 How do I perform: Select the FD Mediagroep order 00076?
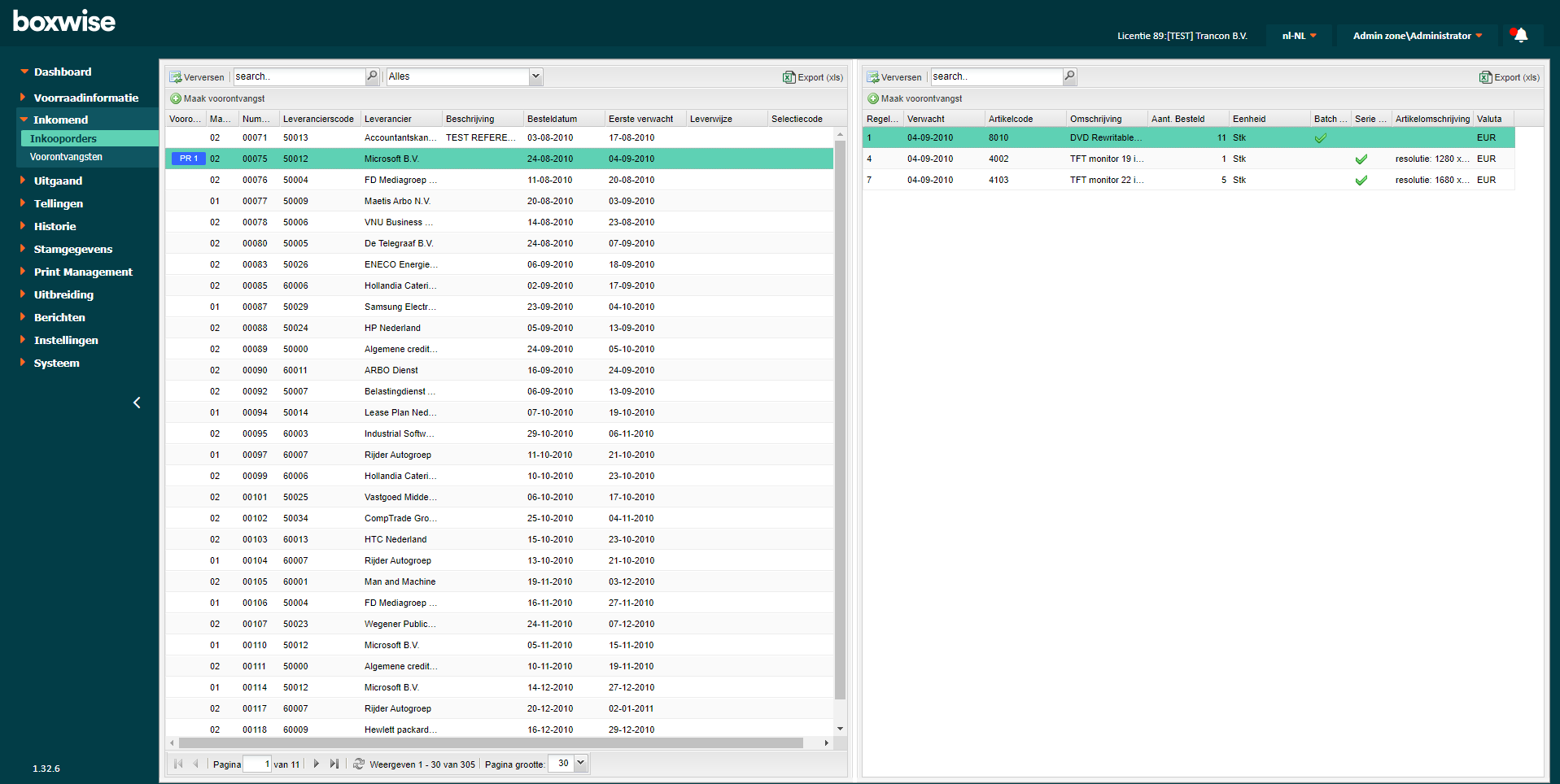point(500,180)
